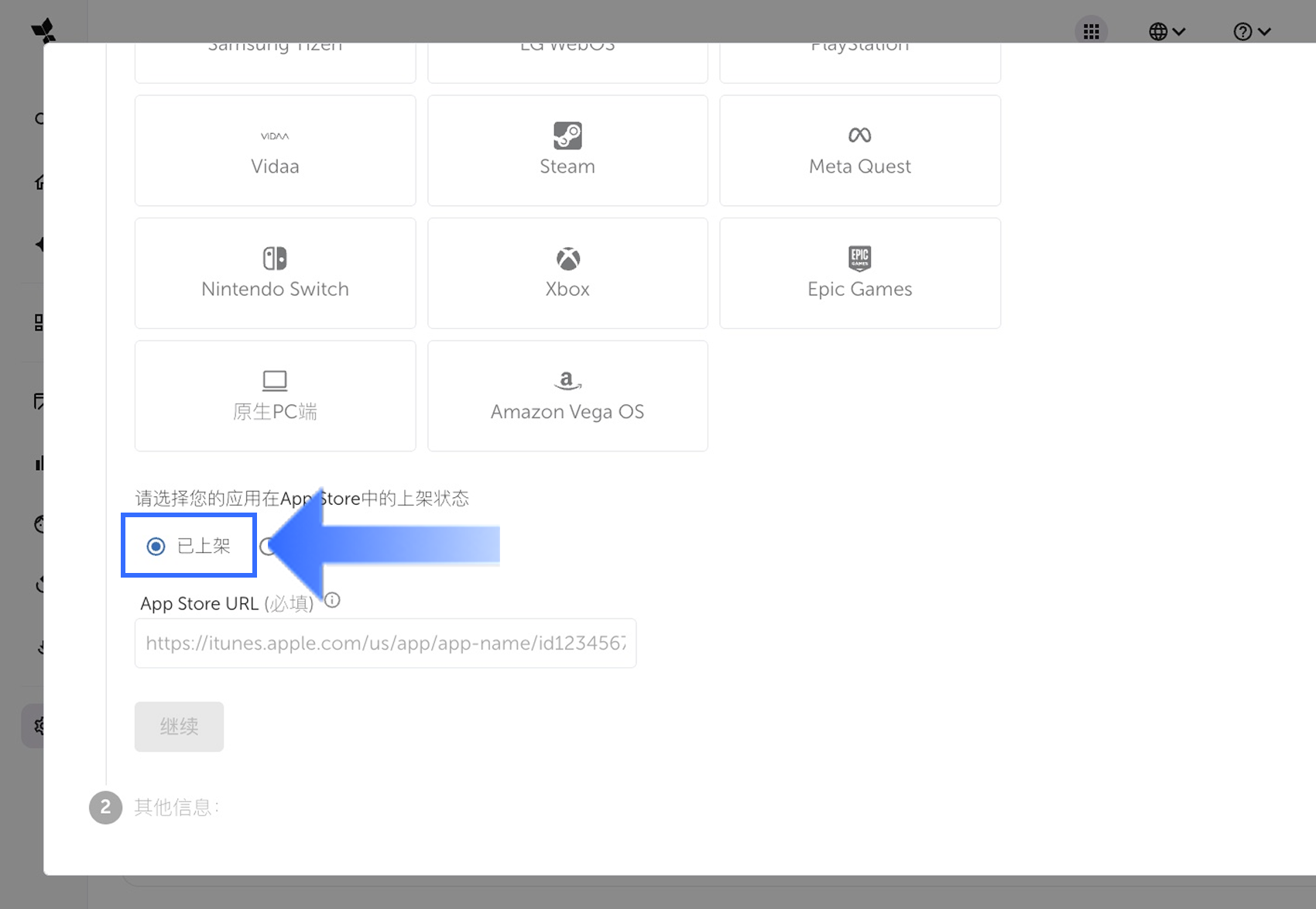Select the Amazon Vega OS platform
The height and width of the screenshot is (909, 1316).
click(x=567, y=396)
